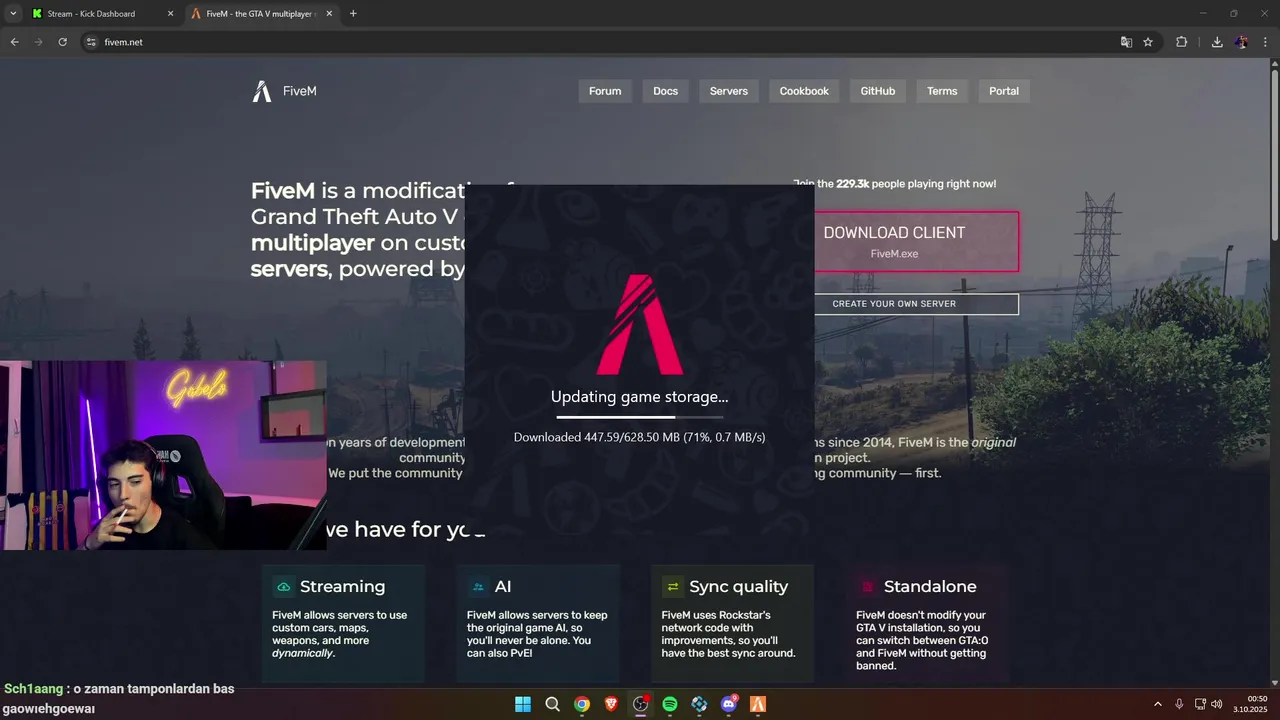Click the address bar showing fivem.net
Viewport: 1280px width, 720px height.
(600, 42)
